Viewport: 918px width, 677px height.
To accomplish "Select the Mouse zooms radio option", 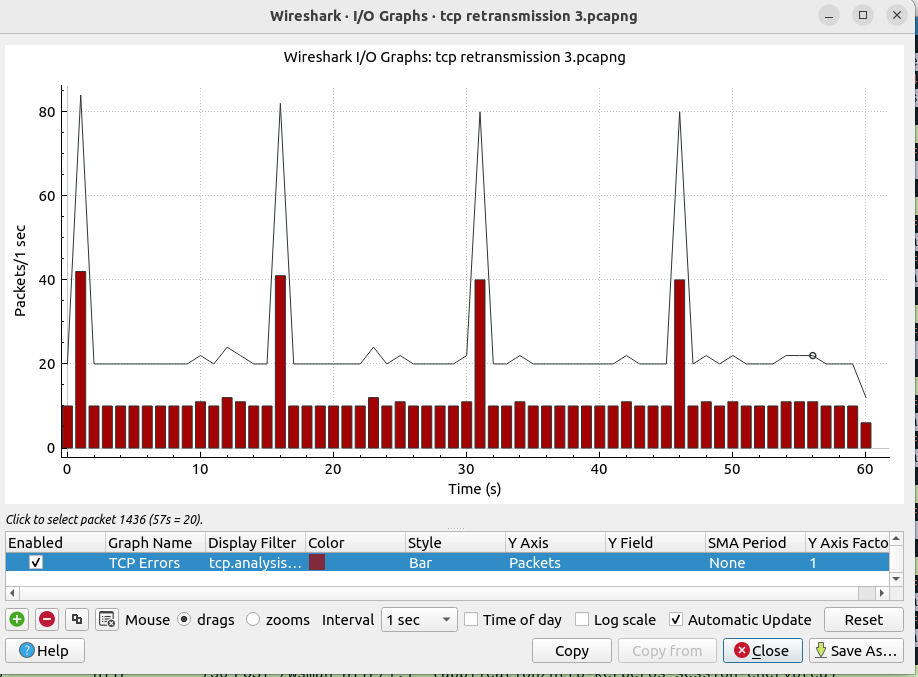I will 252,620.
